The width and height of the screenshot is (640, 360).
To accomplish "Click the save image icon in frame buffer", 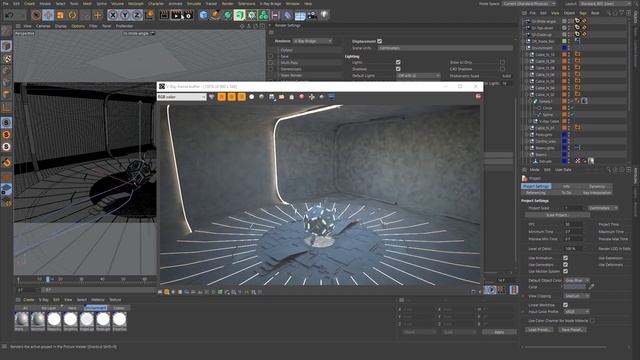I will (271, 97).
